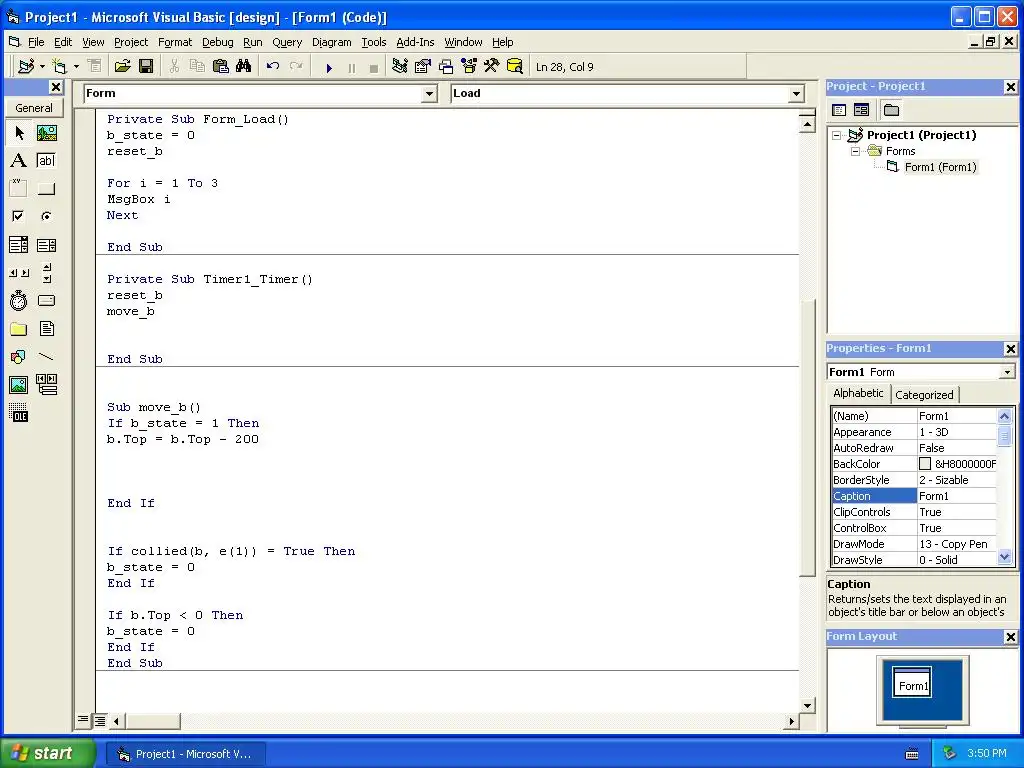Open the Properties Window toolbar icon
Screen dimensions: 1024x768
pos(423,67)
